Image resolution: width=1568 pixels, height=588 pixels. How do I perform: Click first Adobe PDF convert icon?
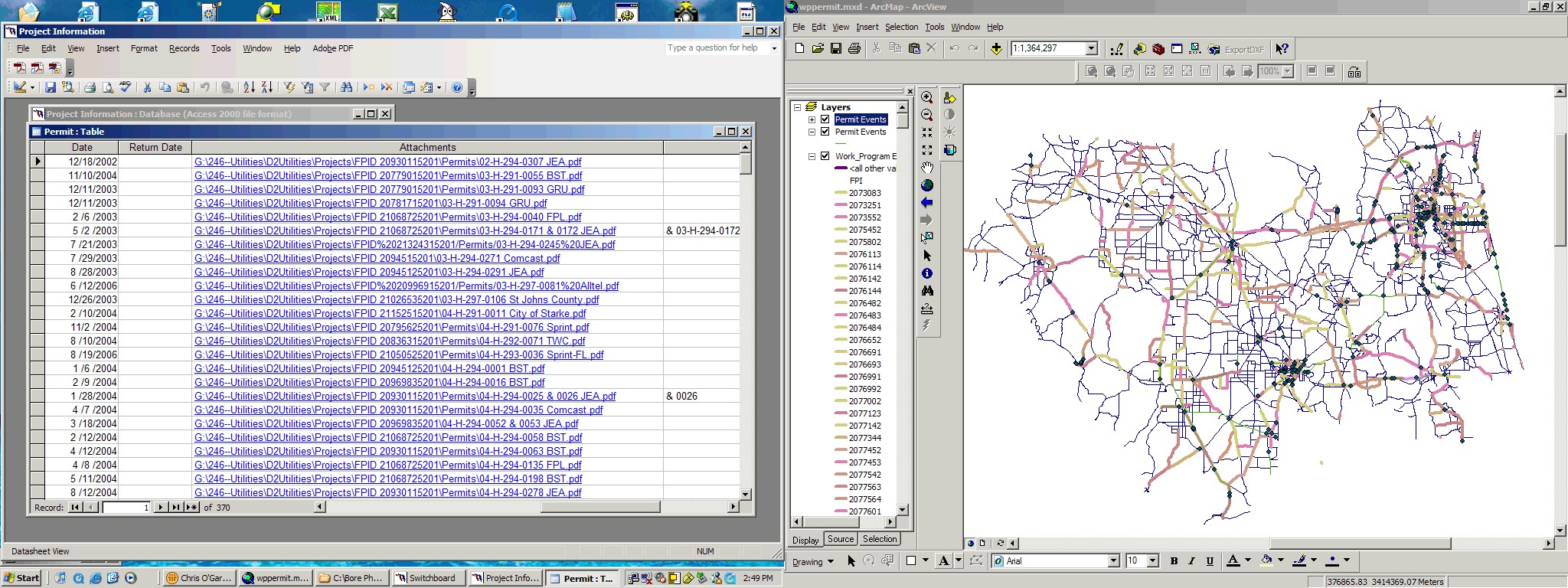click(x=19, y=67)
